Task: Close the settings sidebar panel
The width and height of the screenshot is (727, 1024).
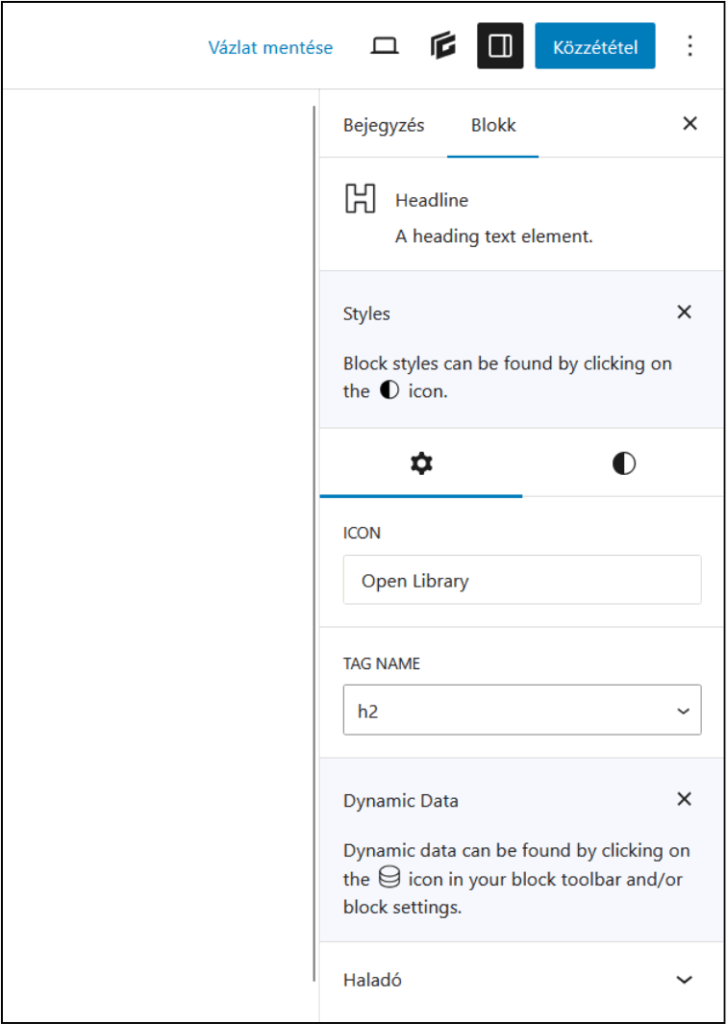Action: pyautogui.click(x=689, y=124)
